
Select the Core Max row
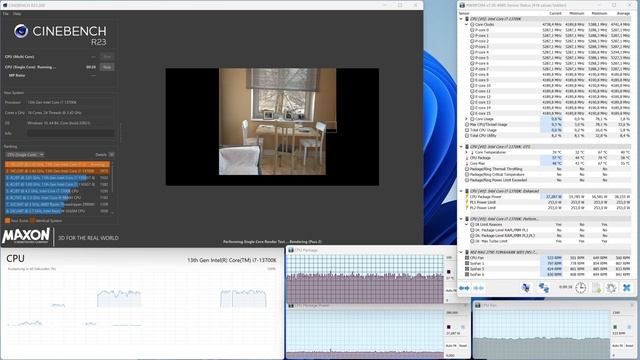coord(545,163)
